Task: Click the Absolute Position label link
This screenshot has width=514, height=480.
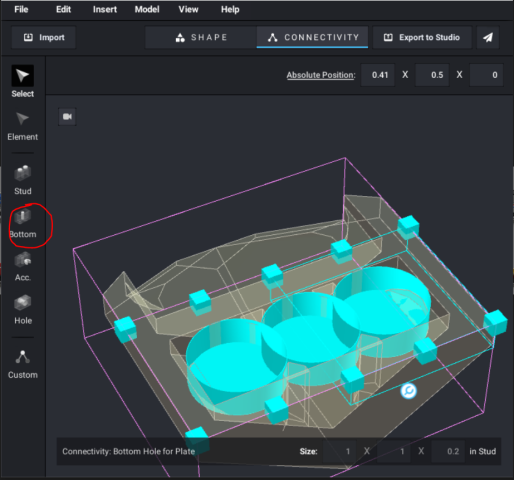Action: pyautogui.click(x=321, y=75)
